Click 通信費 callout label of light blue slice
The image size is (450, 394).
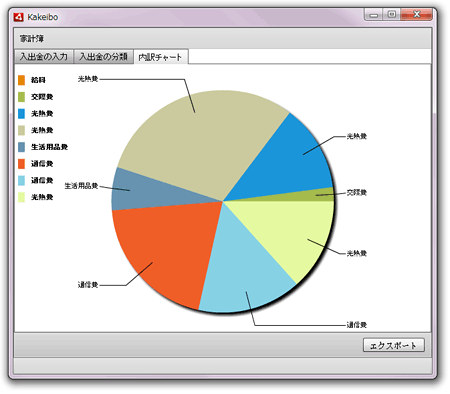(357, 325)
